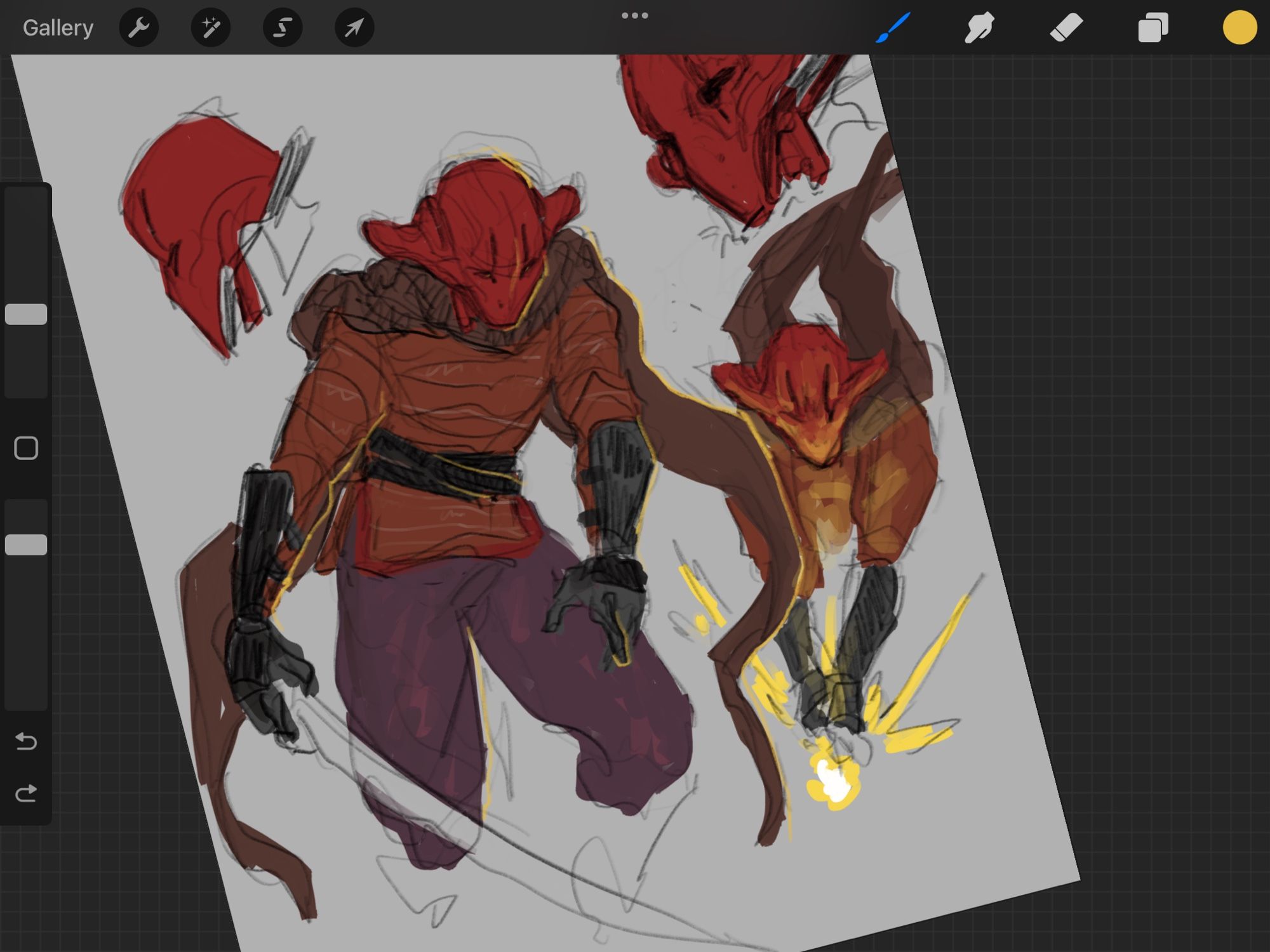This screenshot has width=1270, height=952.
Task: Tap the square modify button on sidebar
Action: pyautogui.click(x=26, y=448)
